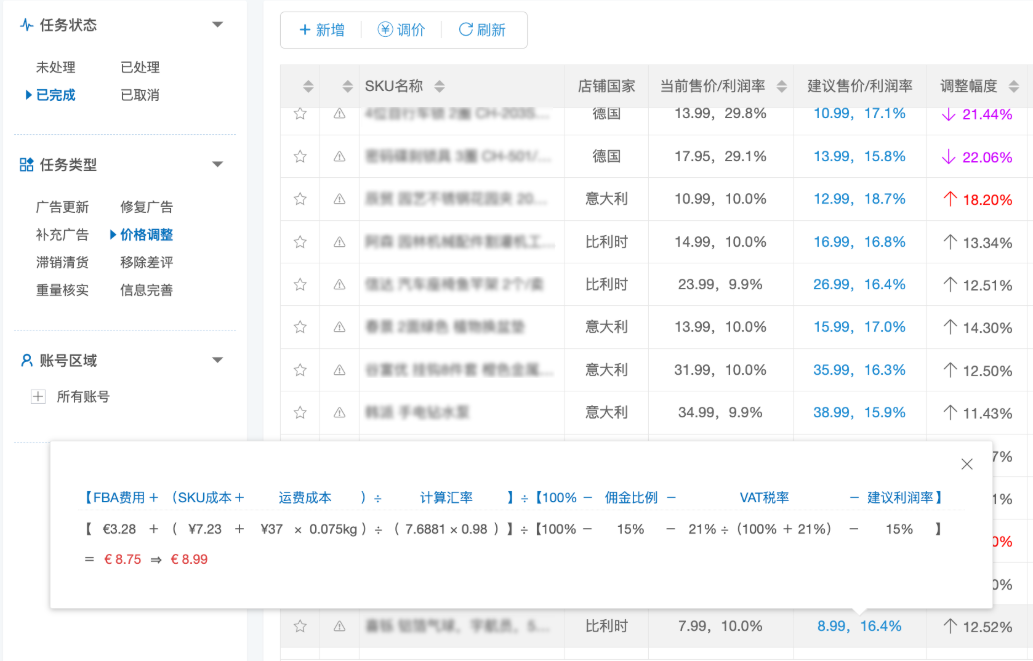
Task: Star the 意大利 34.99 row
Action: click(x=300, y=412)
